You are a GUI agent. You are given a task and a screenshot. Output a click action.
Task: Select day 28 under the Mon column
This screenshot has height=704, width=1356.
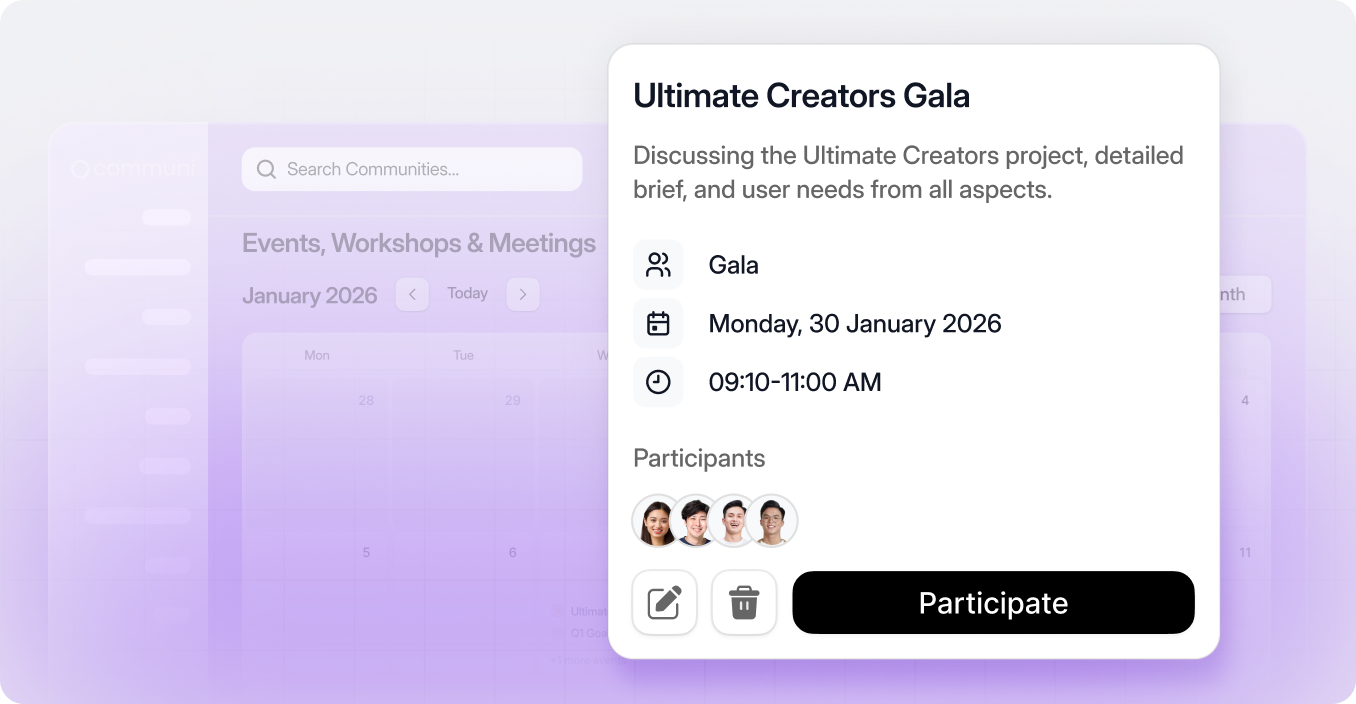click(366, 400)
